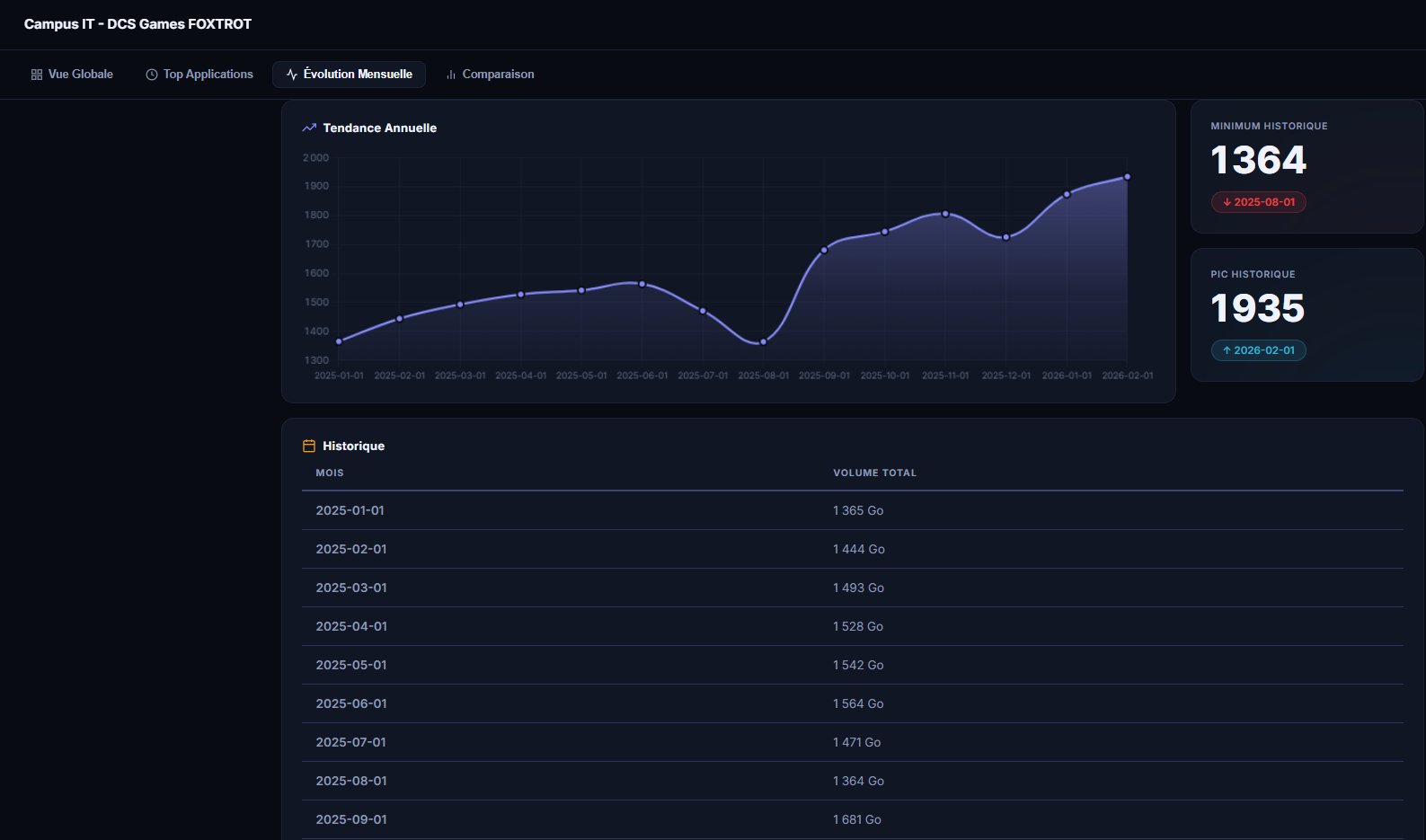Click the up arrow in peak date badge
The height and width of the screenshot is (840, 1426).
pos(1227,350)
